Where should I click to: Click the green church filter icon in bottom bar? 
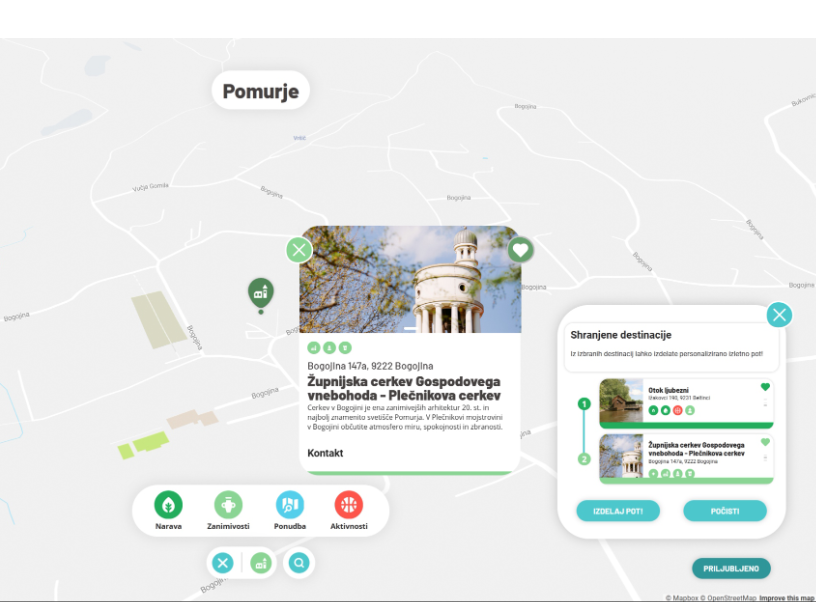(261, 563)
